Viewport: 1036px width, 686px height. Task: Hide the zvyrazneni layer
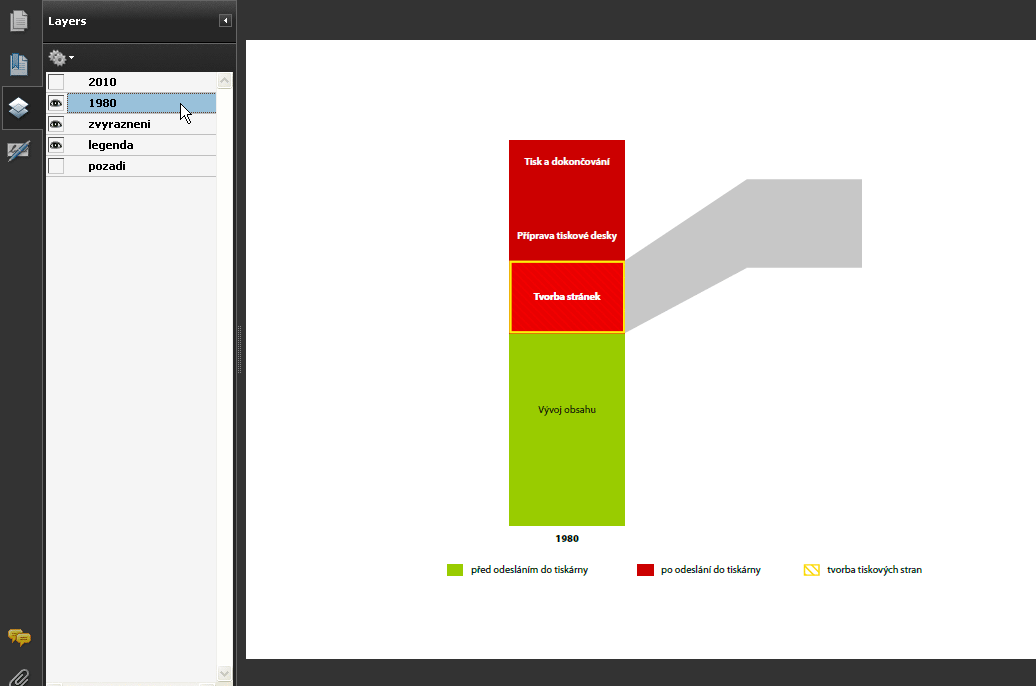pyautogui.click(x=56, y=124)
